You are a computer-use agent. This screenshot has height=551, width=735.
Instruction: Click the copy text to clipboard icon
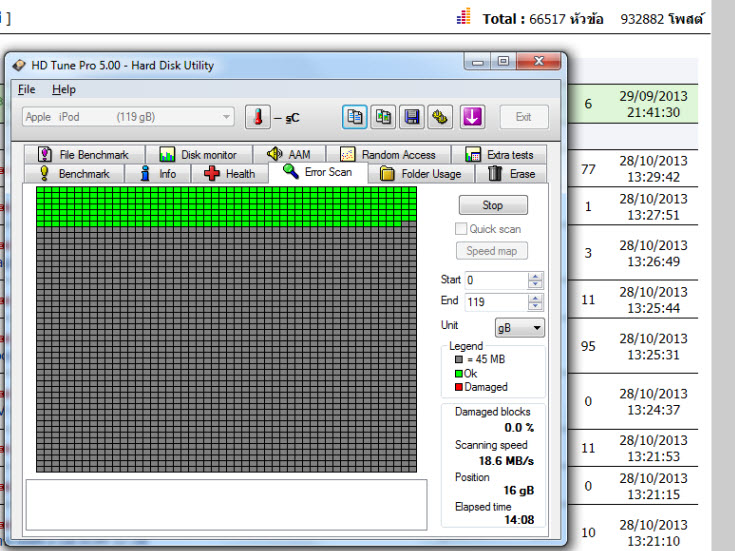click(x=355, y=117)
